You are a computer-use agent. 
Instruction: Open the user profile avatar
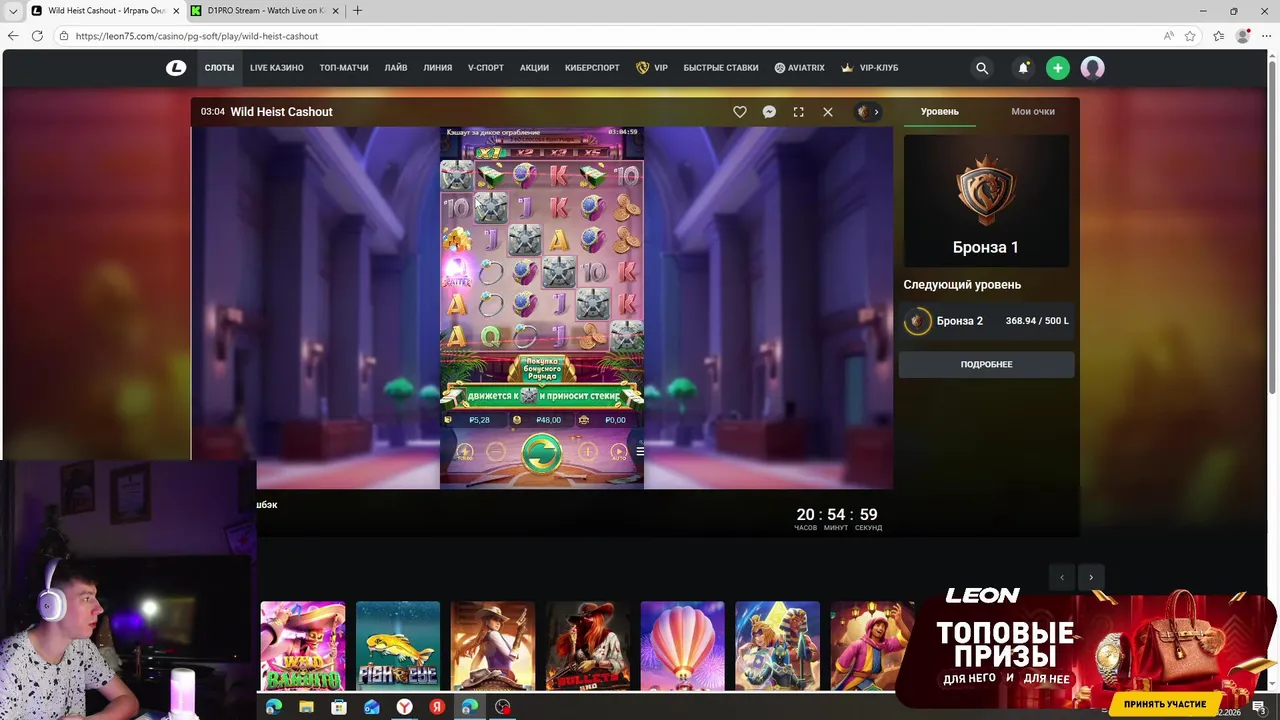click(1092, 68)
